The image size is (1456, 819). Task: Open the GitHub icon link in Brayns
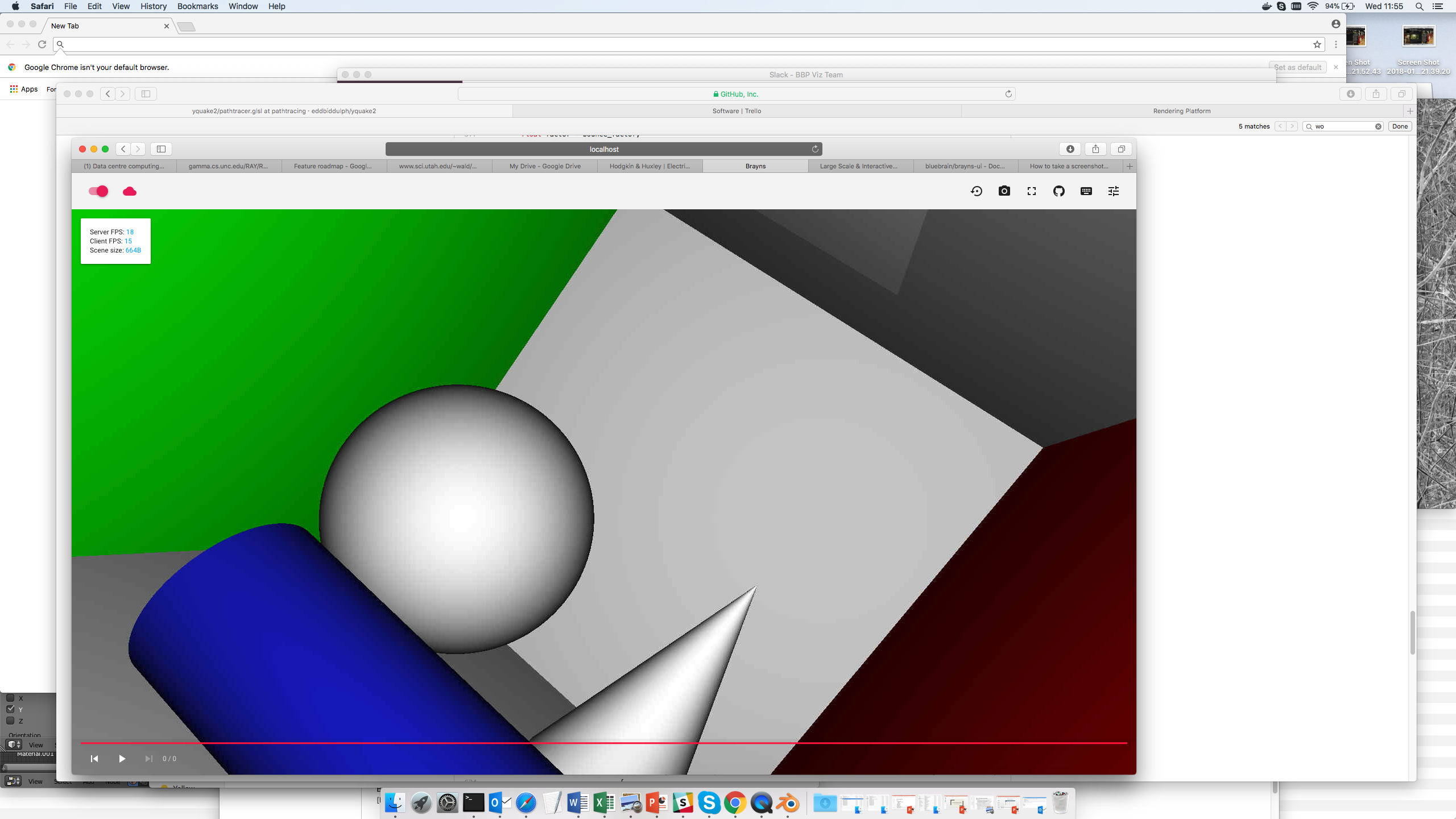[x=1059, y=191]
